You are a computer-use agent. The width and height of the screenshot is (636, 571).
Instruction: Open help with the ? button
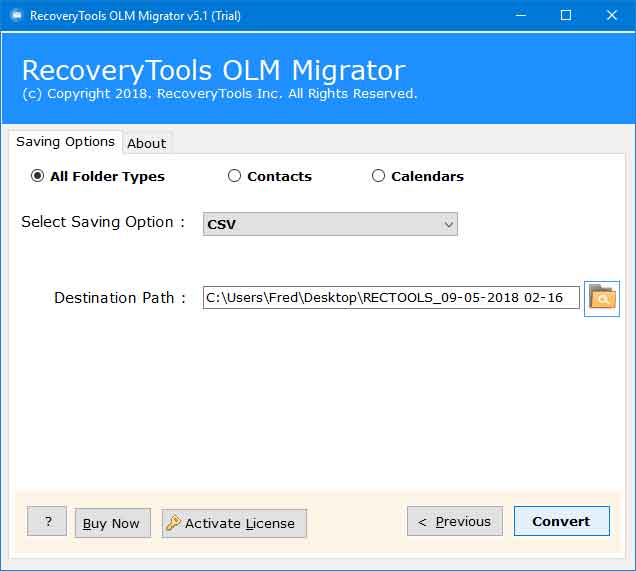tap(47, 521)
